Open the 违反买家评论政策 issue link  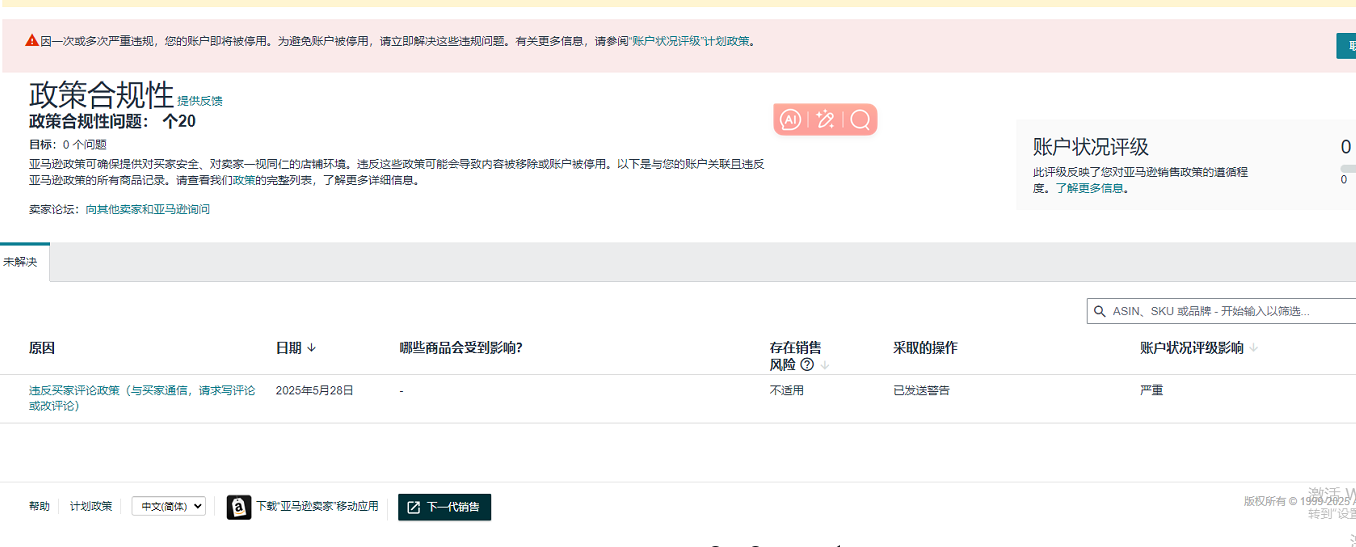[x=142, y=398]
